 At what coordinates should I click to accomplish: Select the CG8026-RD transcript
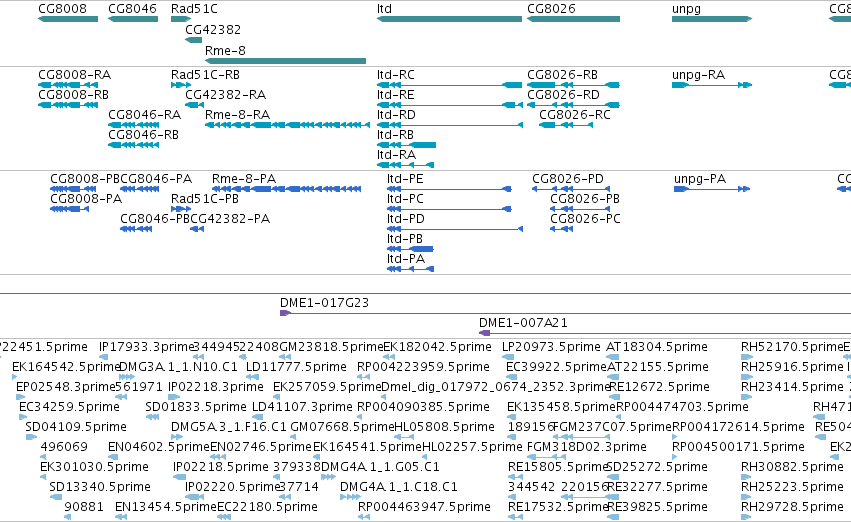click(573, 105)
